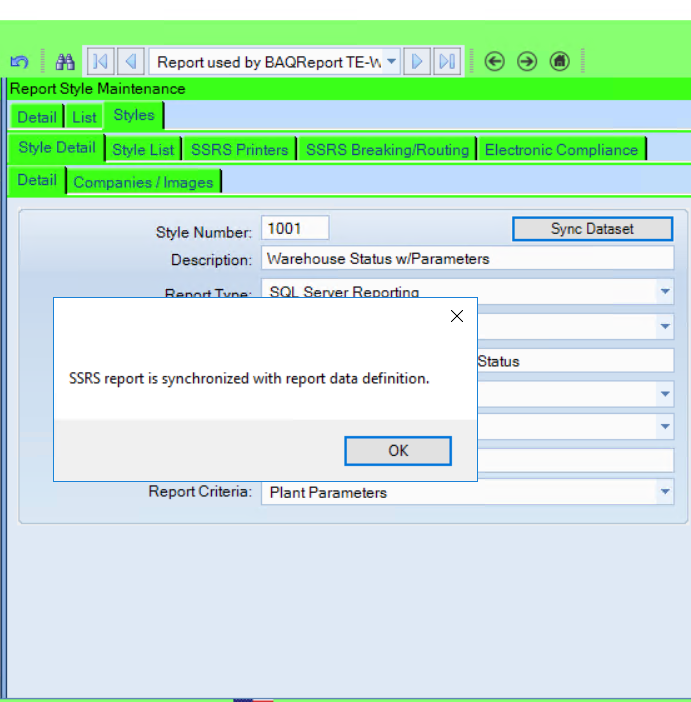Open search with the binoculars icon

pyautogui.click(x=65, y=61)
